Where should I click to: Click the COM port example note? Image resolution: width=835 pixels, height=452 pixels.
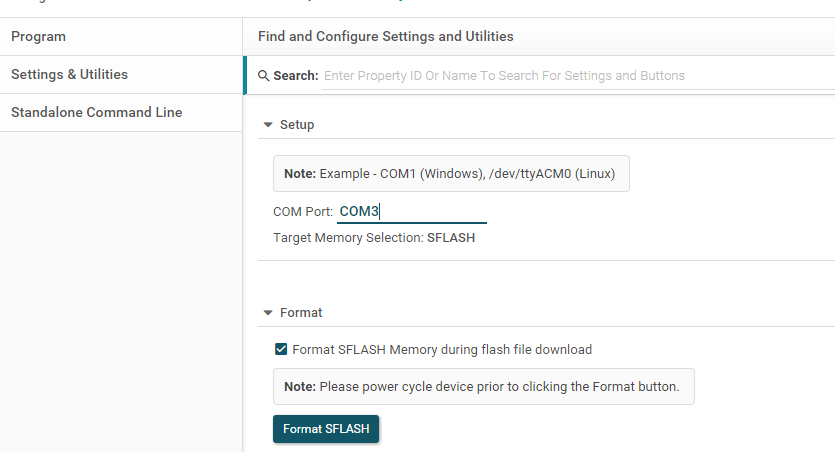[451, 173]
